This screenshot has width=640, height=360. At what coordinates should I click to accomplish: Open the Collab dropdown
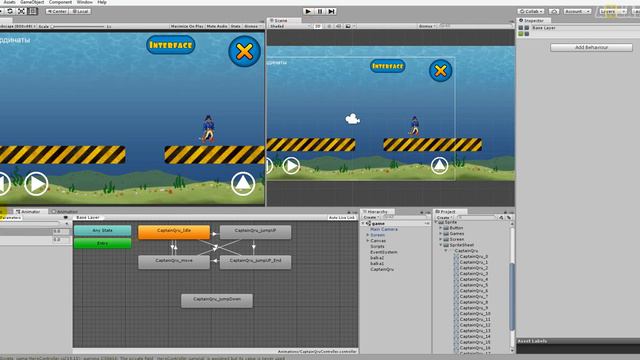tap(531, 11)
